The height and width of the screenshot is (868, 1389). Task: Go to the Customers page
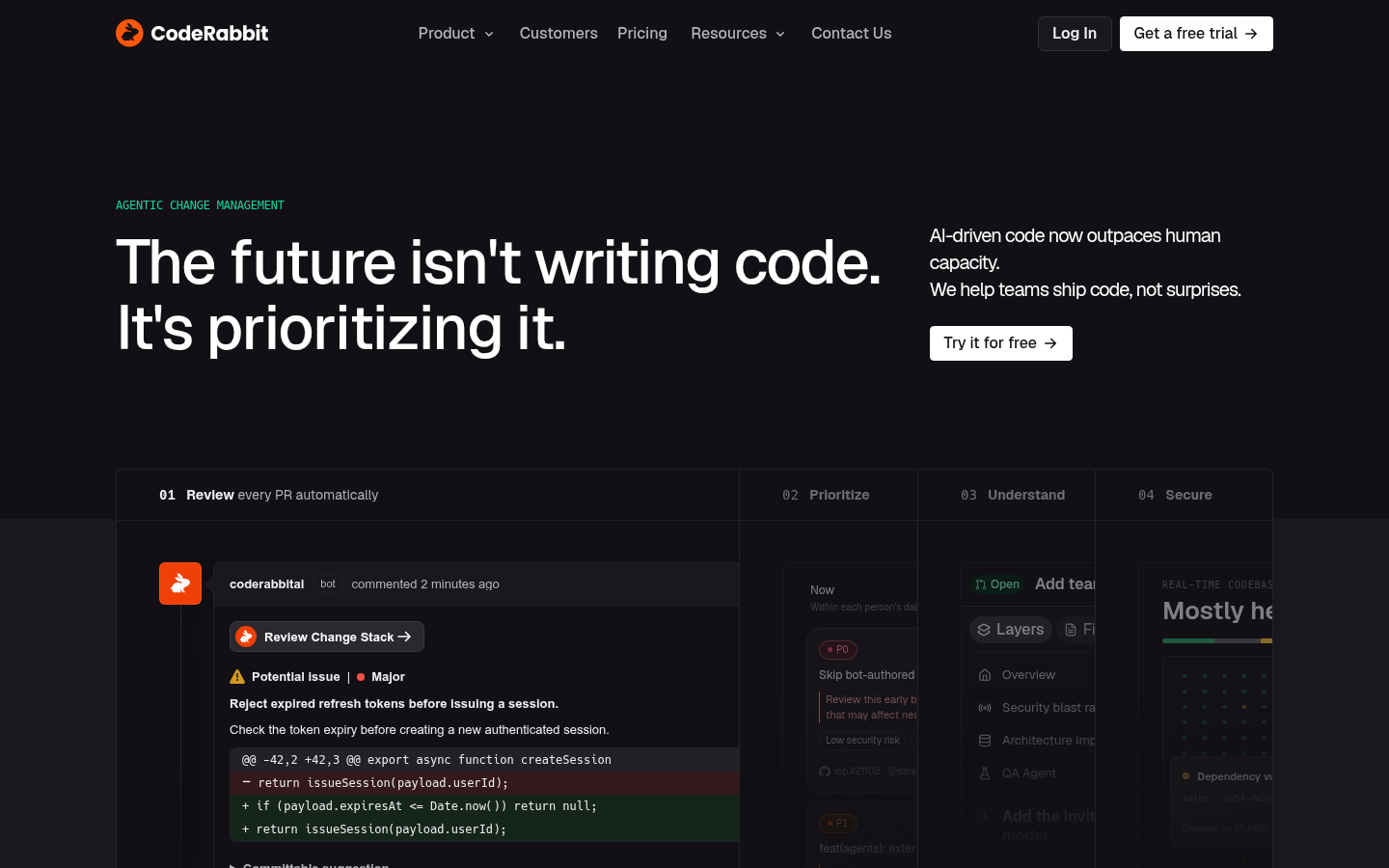[558, 34]
